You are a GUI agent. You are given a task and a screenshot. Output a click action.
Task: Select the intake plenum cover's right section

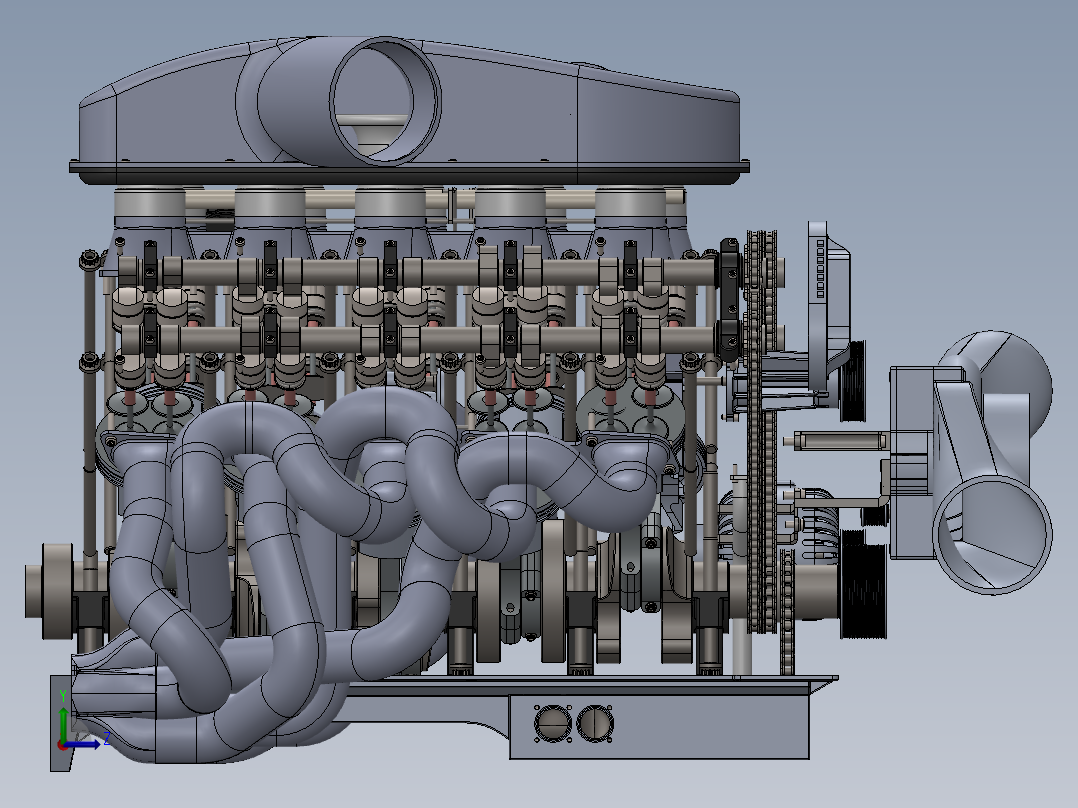pyautogui.click(x=657, y=124)
